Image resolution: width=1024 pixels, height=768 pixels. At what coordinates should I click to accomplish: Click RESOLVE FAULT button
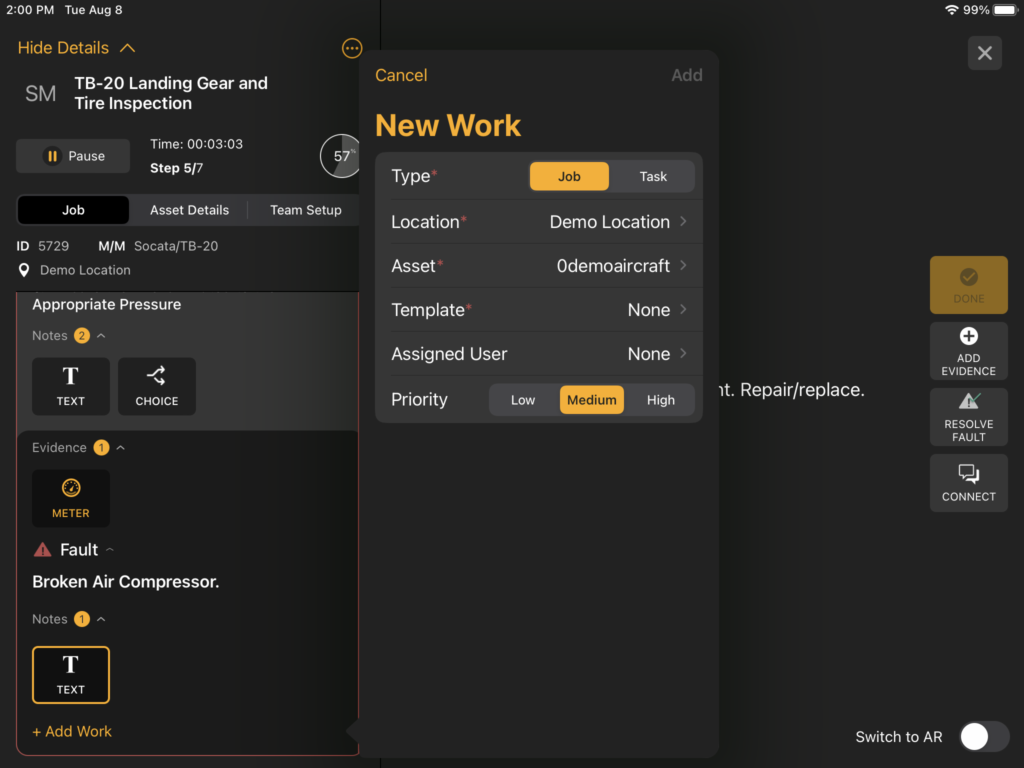click(x=968, y=417)
